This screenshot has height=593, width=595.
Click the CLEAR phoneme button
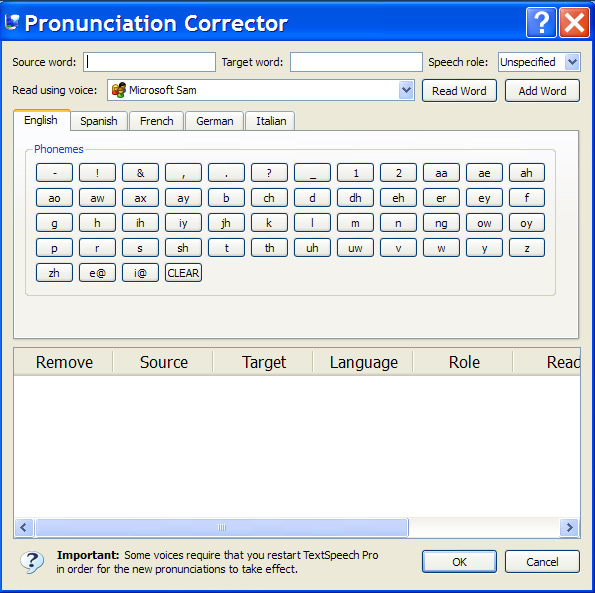183,273
